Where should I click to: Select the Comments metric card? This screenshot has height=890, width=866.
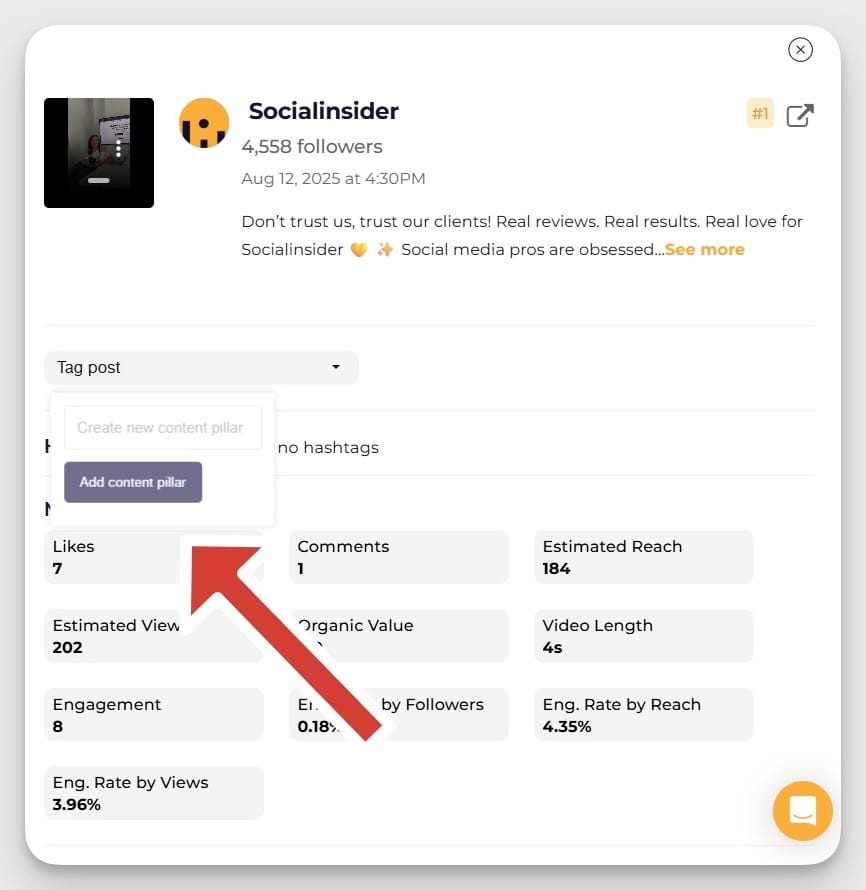pos(398,557)
